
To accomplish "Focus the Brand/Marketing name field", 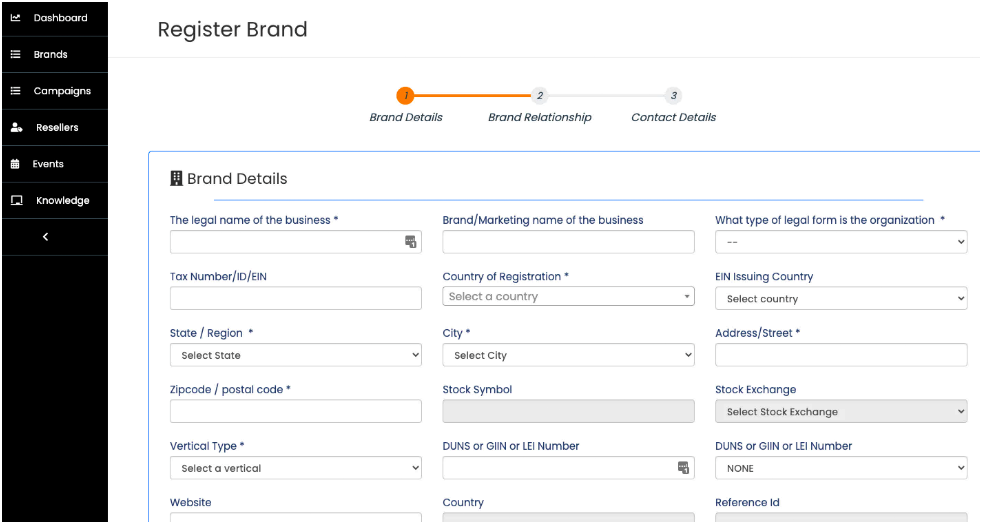I will pyautogui.click(x=568, y=242).
